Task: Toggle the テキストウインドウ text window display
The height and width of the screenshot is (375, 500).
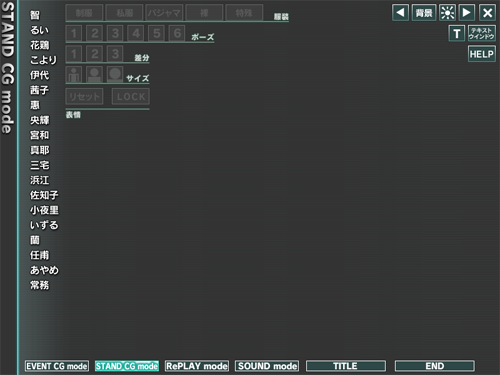Action: click(482, 34)
